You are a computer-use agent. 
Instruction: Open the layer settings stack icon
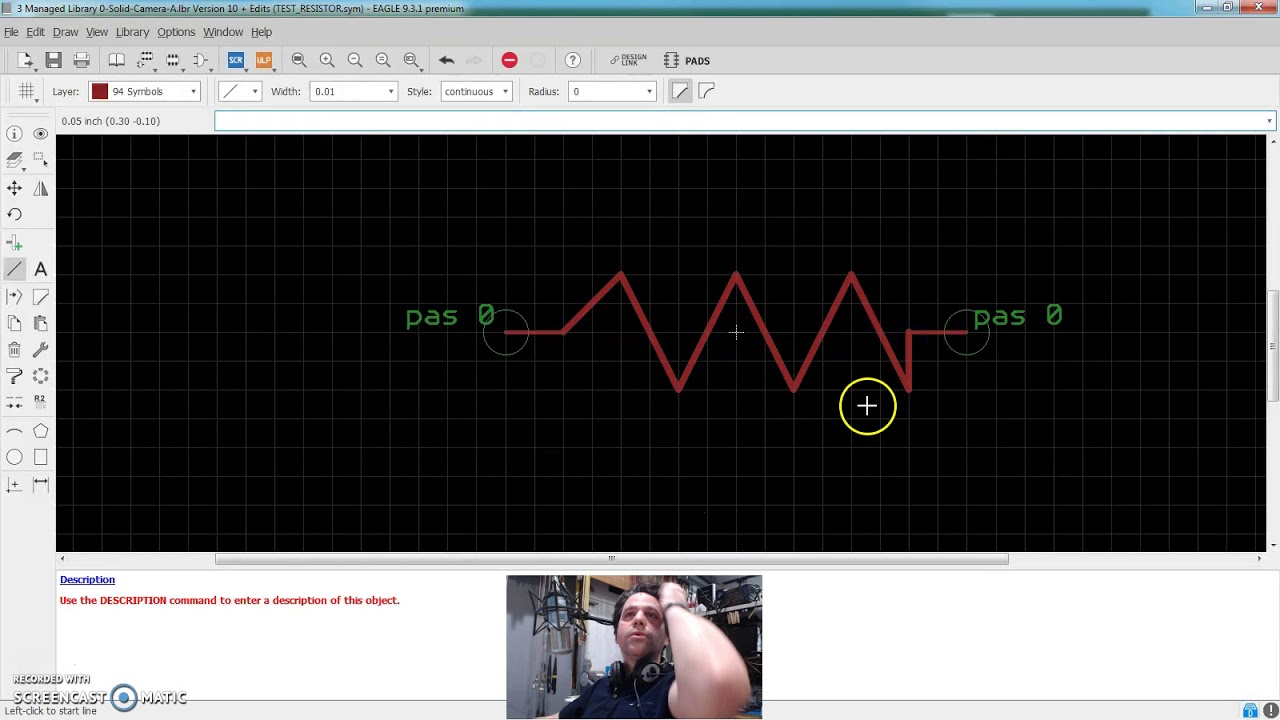[14, 160]
